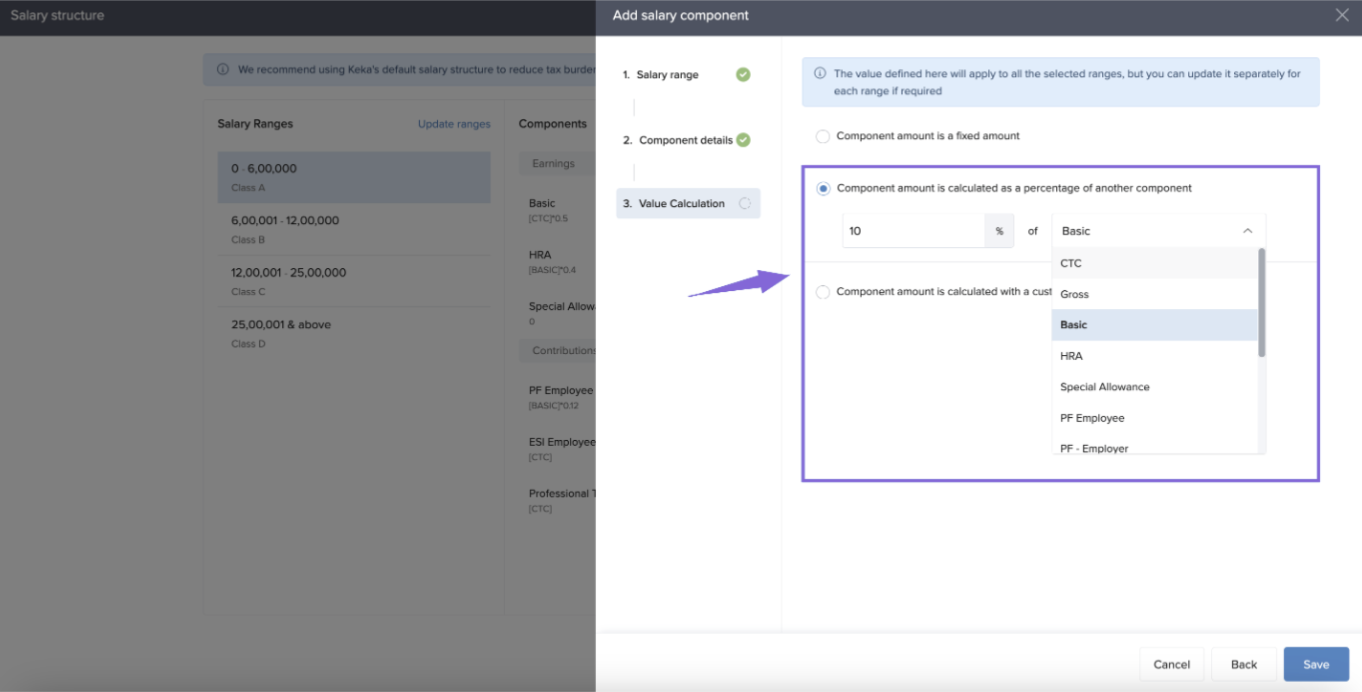Click the Value Calculation step status circle
This screenshot has height=692, width=1362.
tap(745, 204)
